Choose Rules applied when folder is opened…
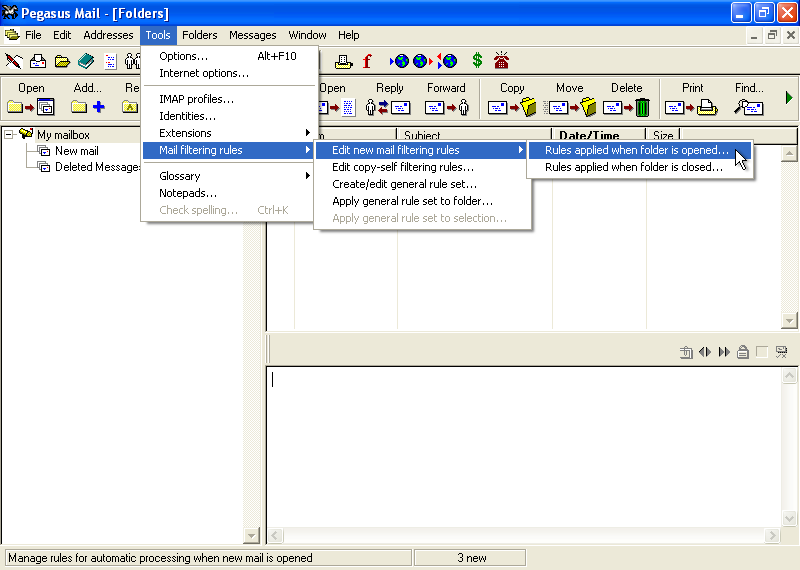Viewport: 800px width, 570px height. (x=640, y=150)
